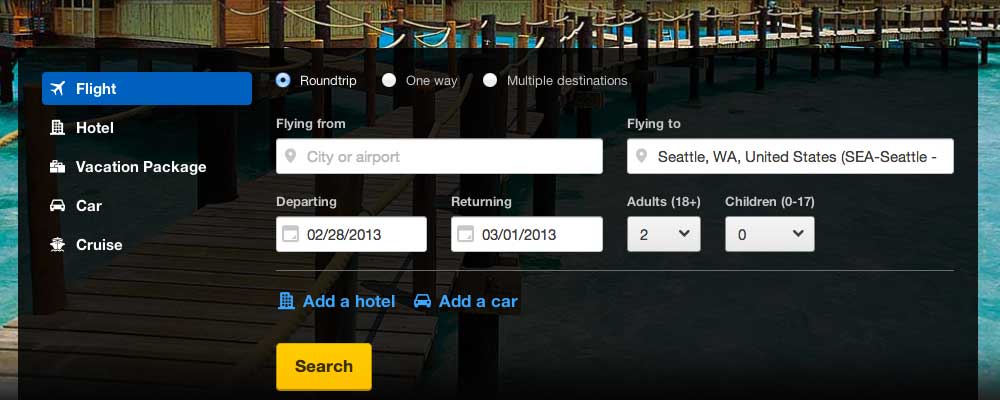Expand the Children (0-17) dropdown

click(770, 234)
